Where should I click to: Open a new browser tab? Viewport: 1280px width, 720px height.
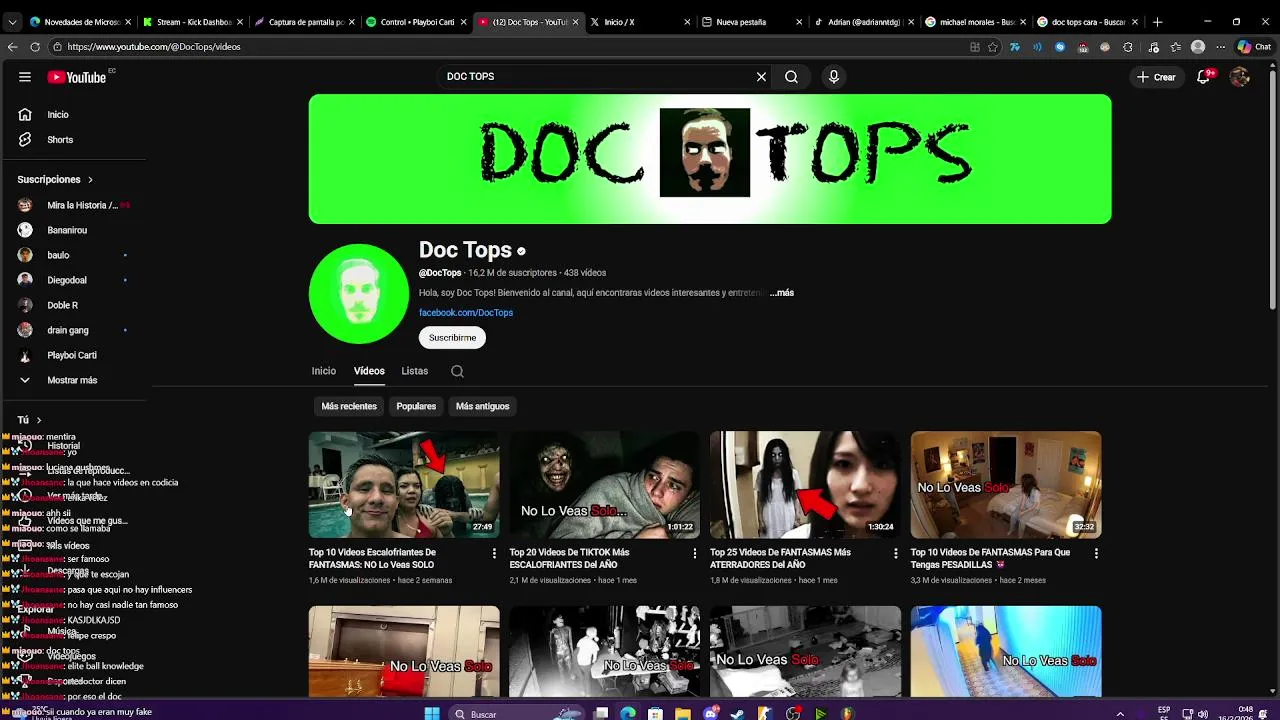point(1157,22)
